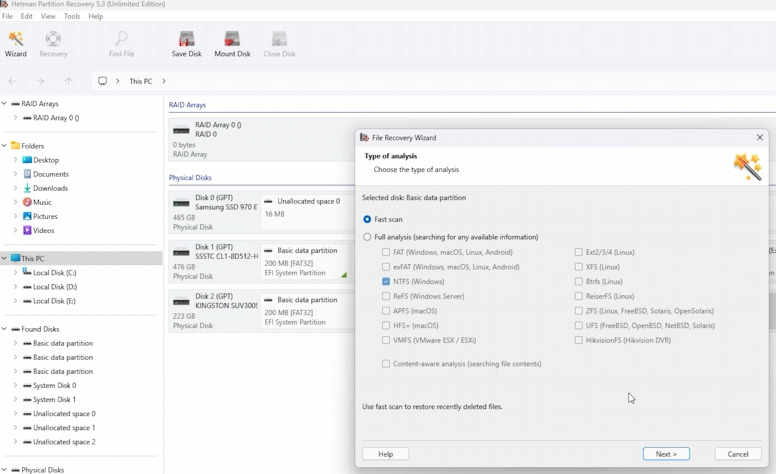Expand the Unallocated space 2 node
This screenshot has height=474, width=776.
(15, 441)
